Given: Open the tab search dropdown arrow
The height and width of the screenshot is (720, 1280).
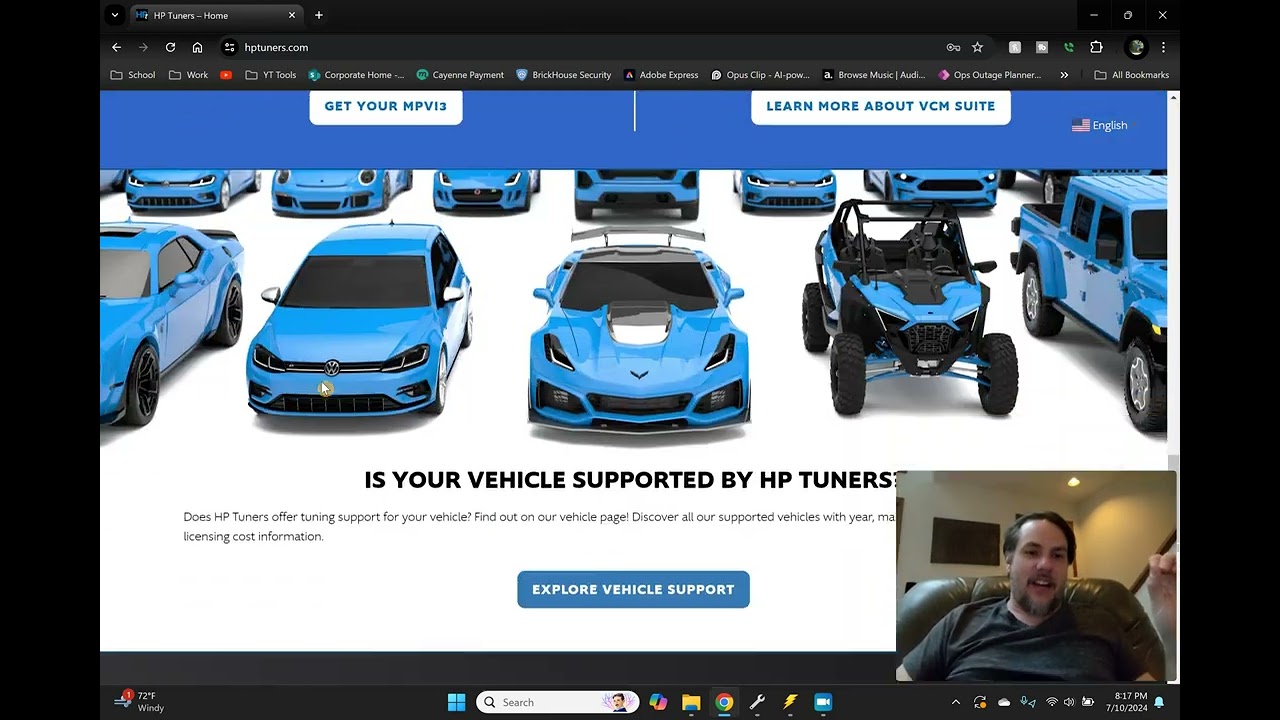Looking at the screenshot, I should pos(115,15).
